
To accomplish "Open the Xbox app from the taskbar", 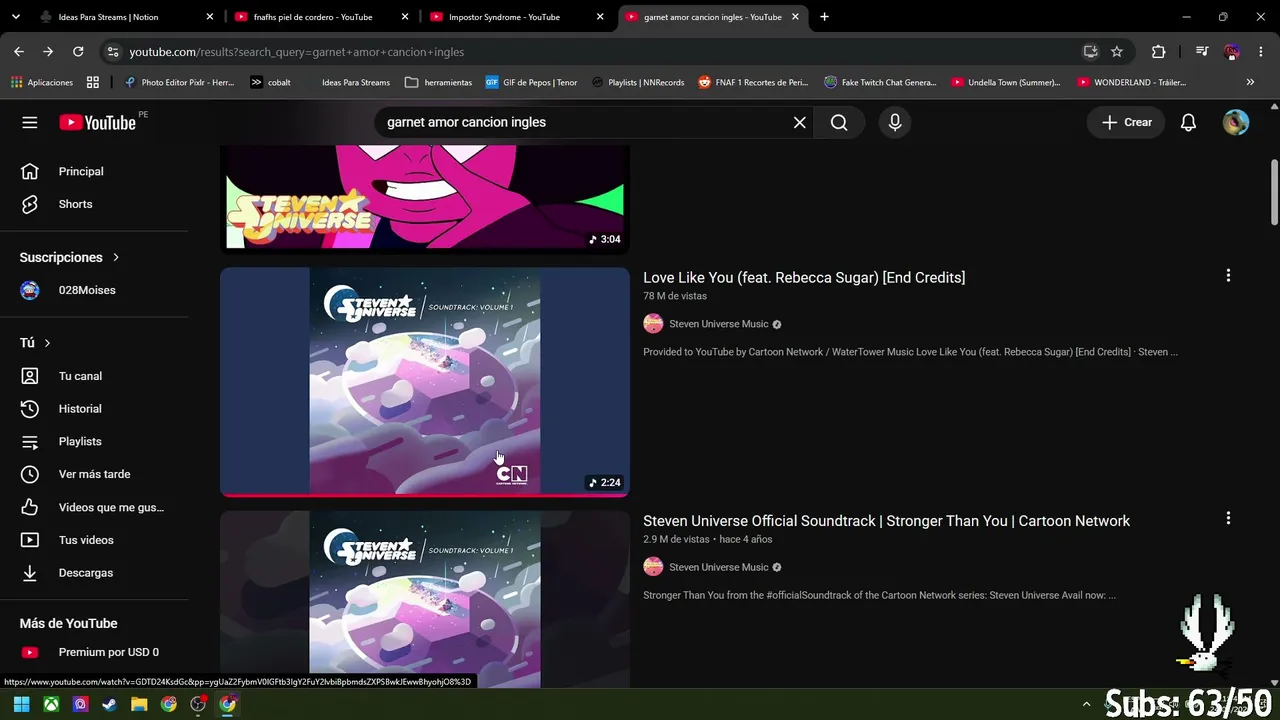I will pyautogui.click(x=51, y=704).
